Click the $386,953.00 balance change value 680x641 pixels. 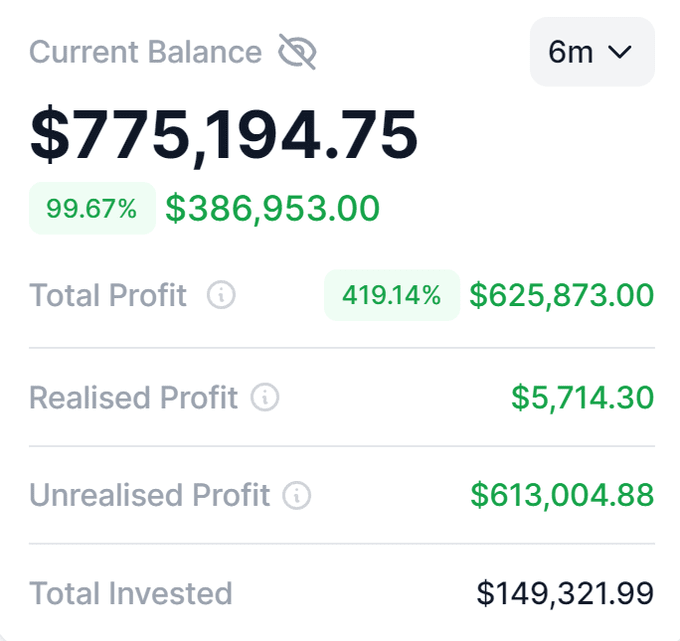(x=272, y=209)
